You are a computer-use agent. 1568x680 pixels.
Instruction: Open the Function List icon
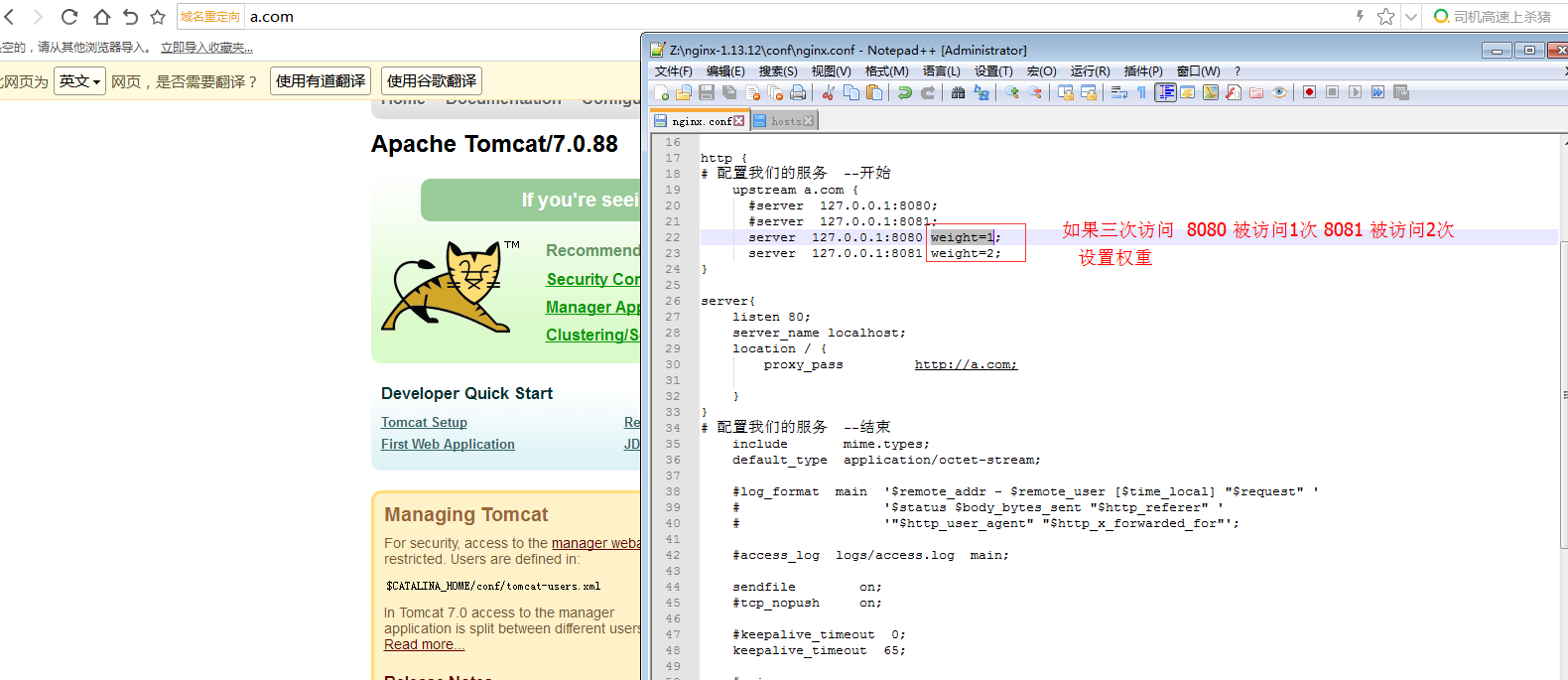(1234, 92)
